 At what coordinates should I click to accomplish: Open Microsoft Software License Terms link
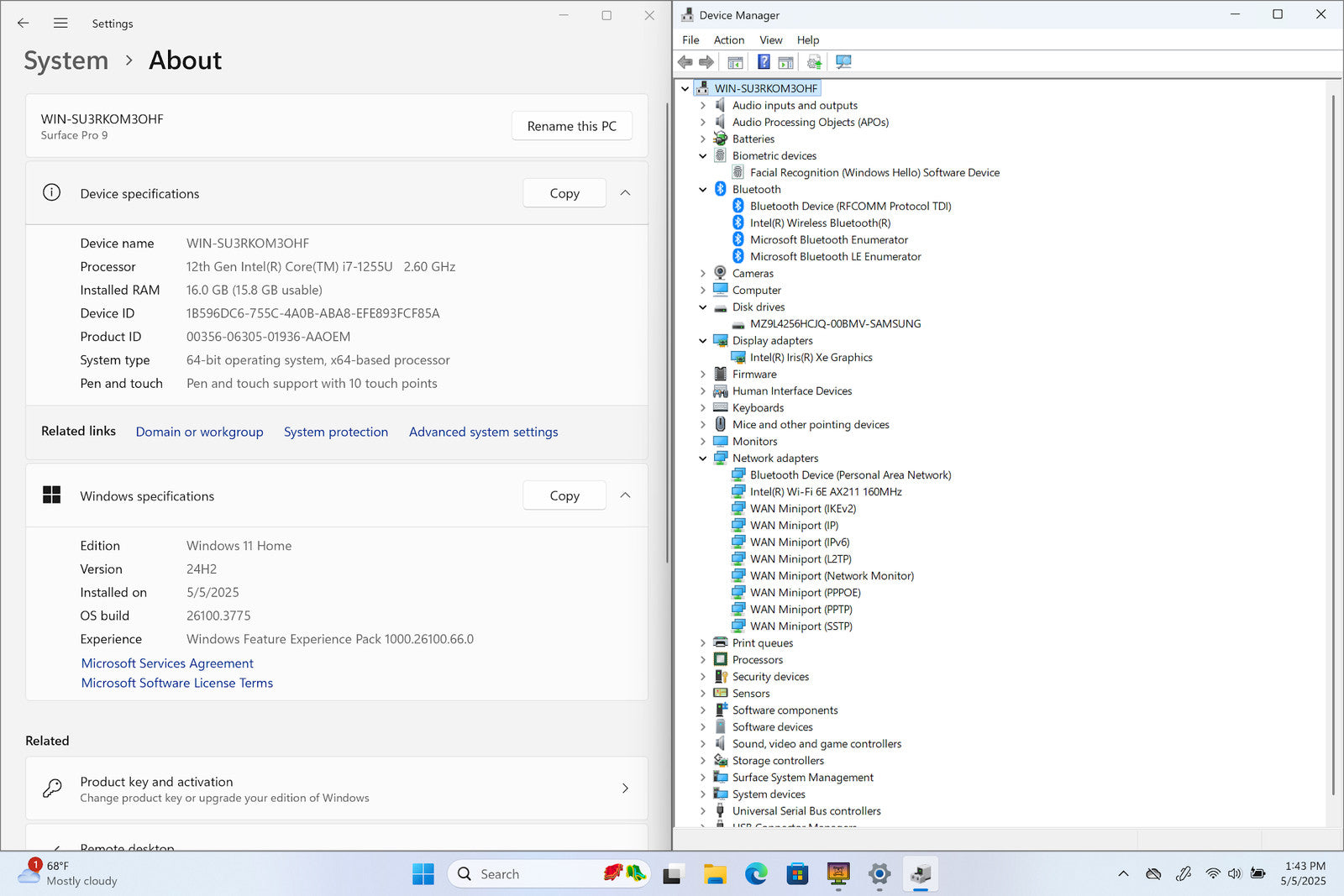[x=177, y=684]
